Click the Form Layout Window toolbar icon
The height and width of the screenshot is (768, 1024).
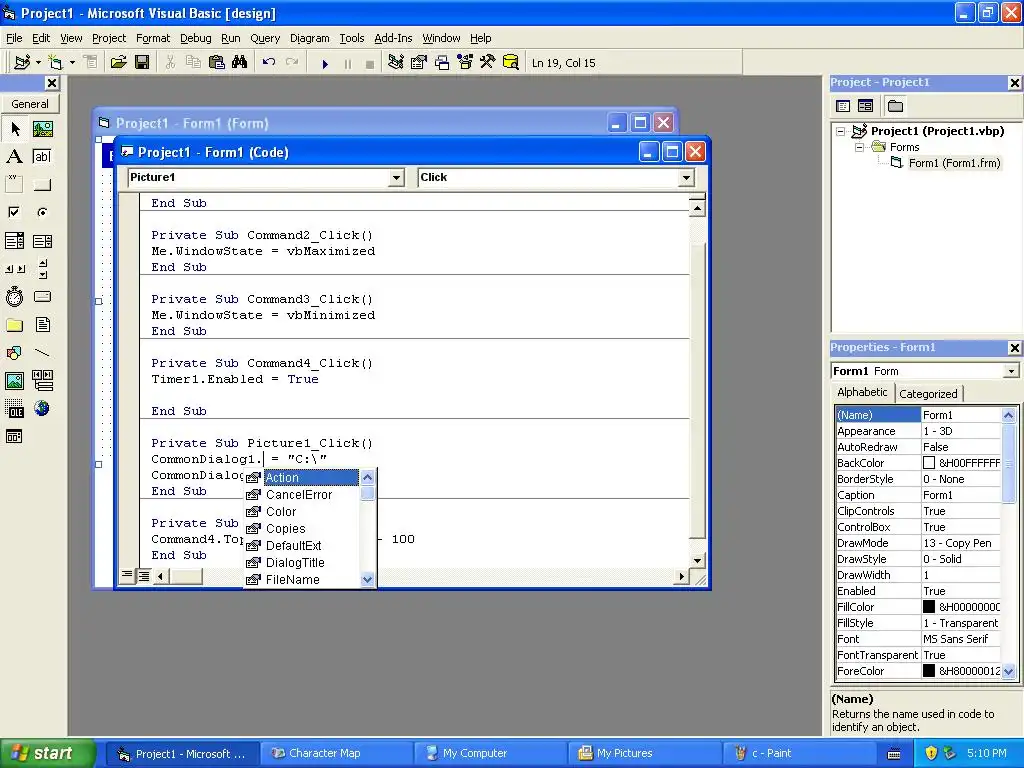[x=442, y=63]
